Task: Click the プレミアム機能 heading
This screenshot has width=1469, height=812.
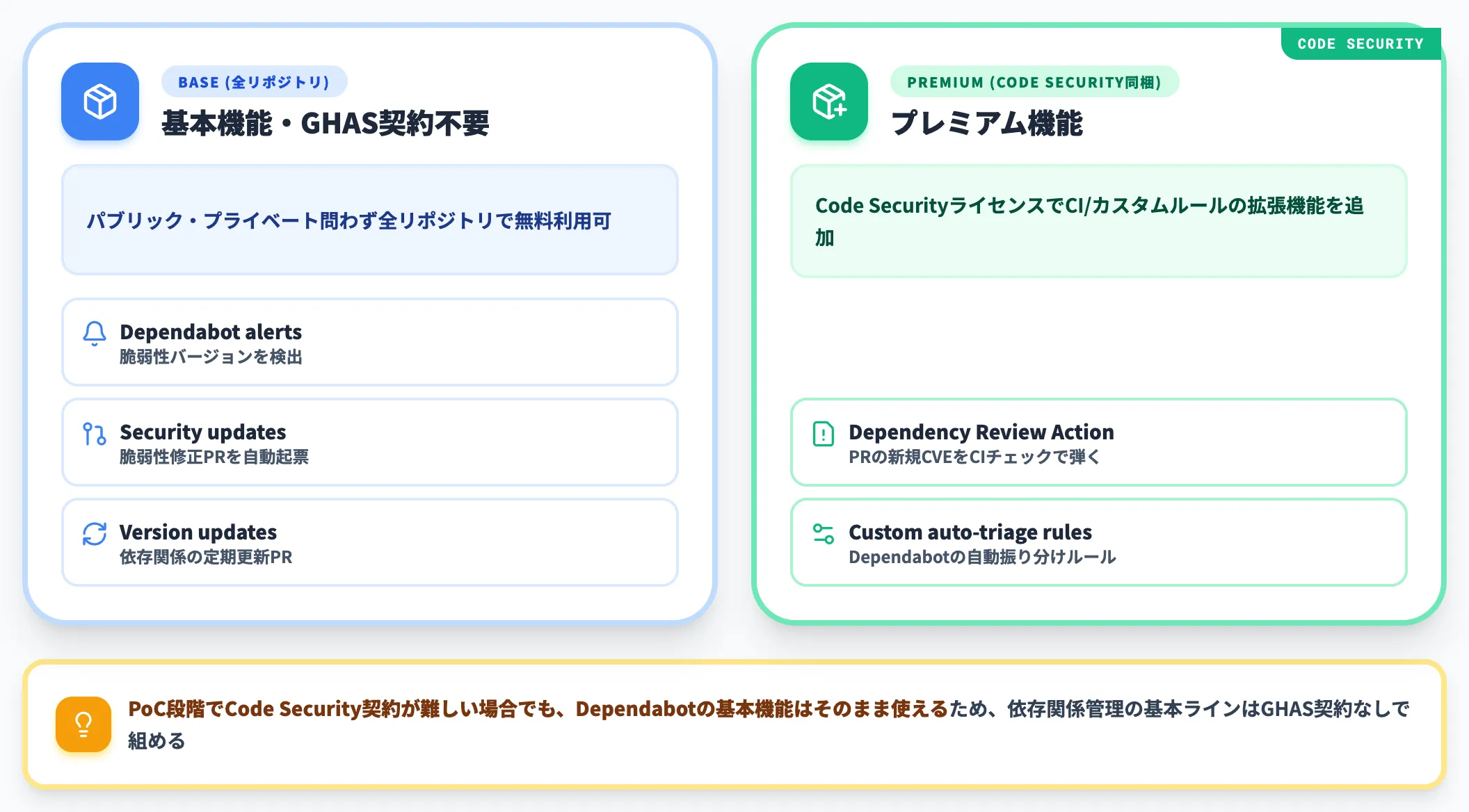Action: (x=987, y=124)
